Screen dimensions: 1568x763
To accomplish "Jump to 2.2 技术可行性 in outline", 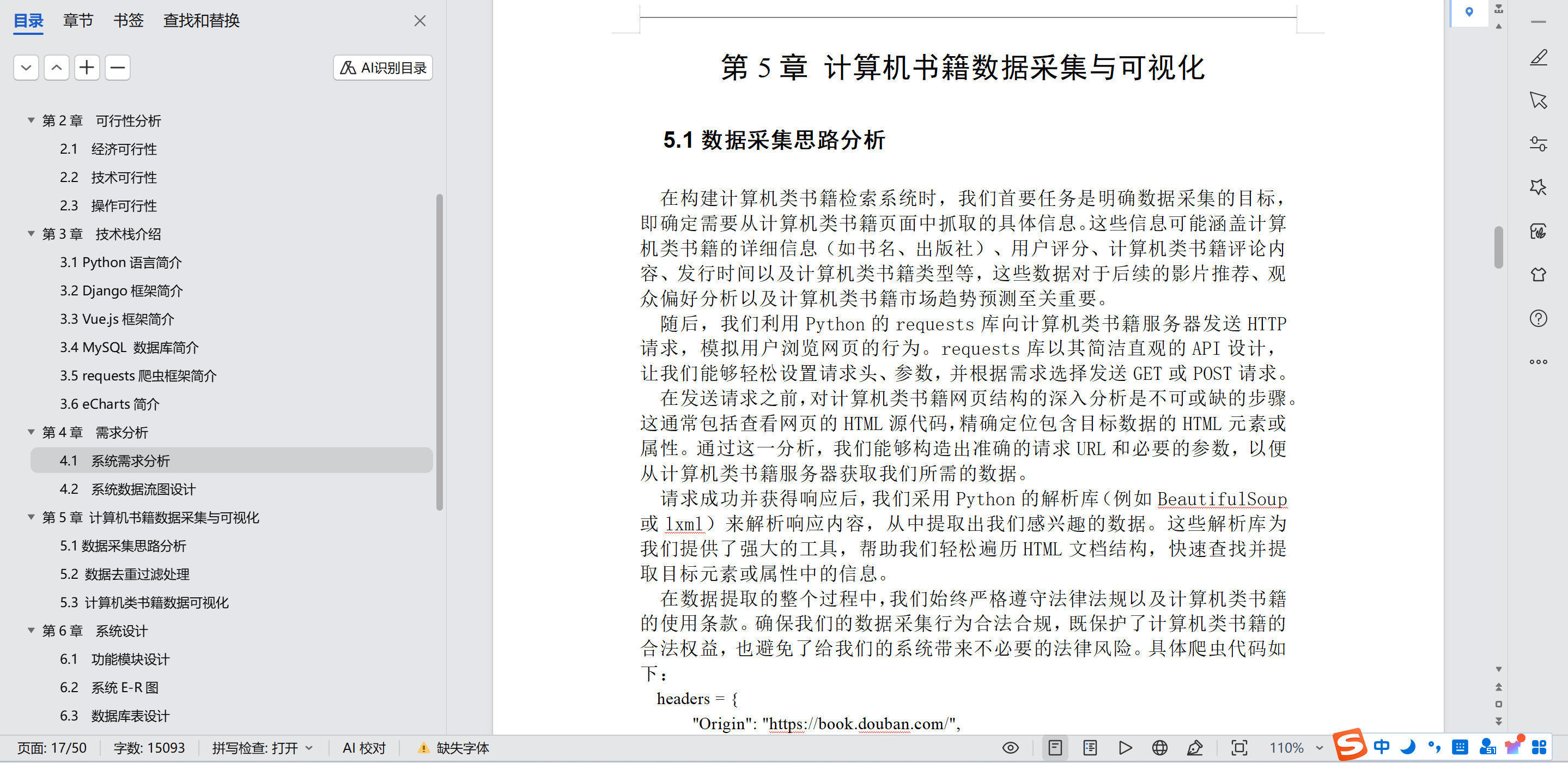I will [x=108, y=177].
